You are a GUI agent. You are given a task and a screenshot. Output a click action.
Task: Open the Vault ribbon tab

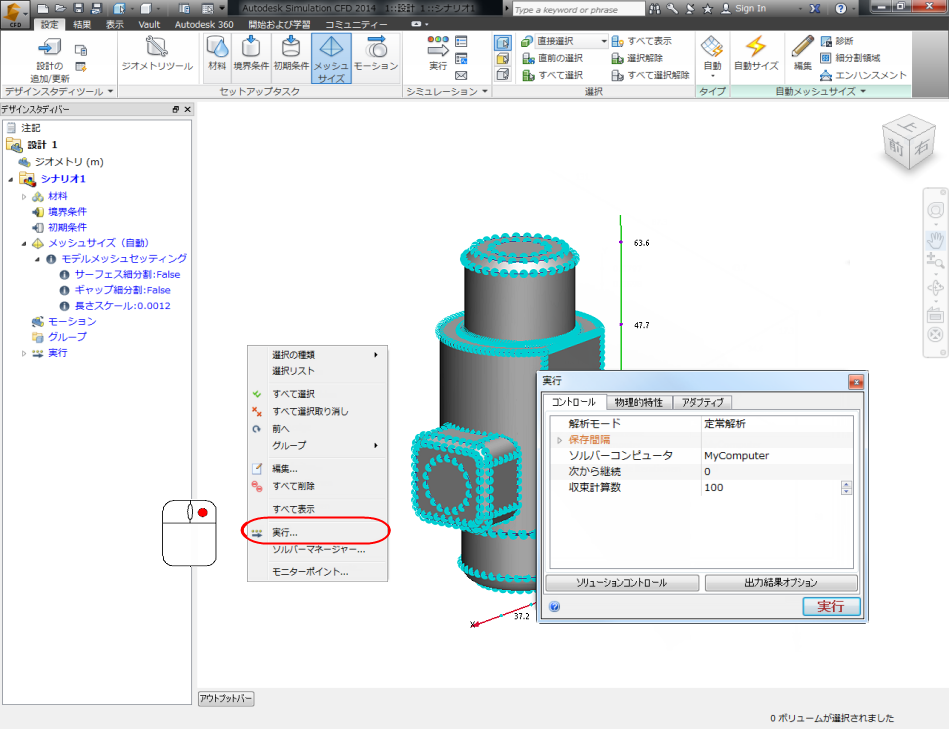(149, 24)
